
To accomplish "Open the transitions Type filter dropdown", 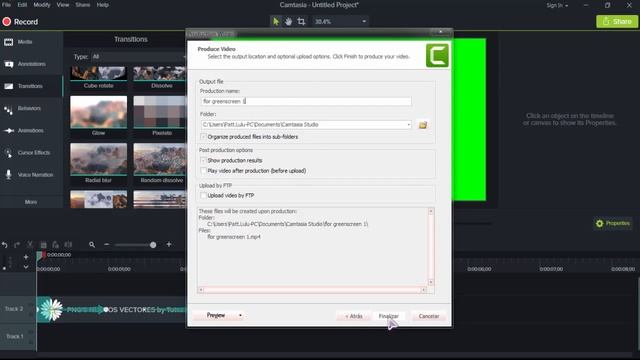I will click(139, 57).
